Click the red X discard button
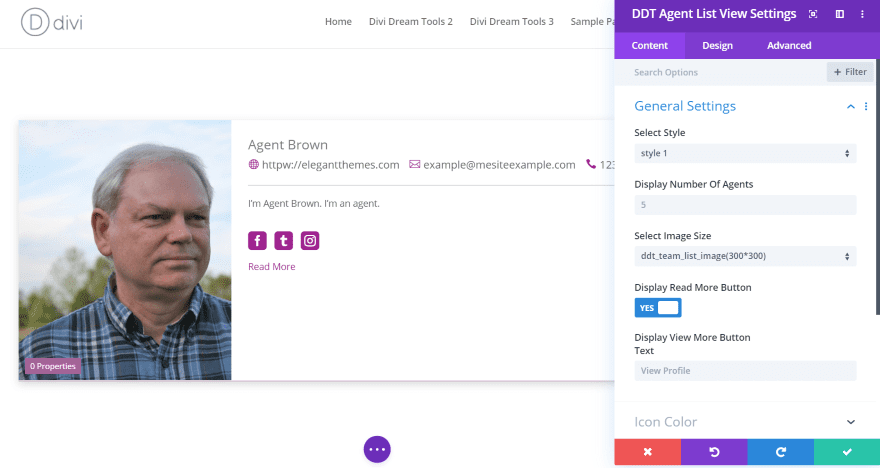Image resolution: width=880 pixels, height=468 pixels. tap(648, 452)
